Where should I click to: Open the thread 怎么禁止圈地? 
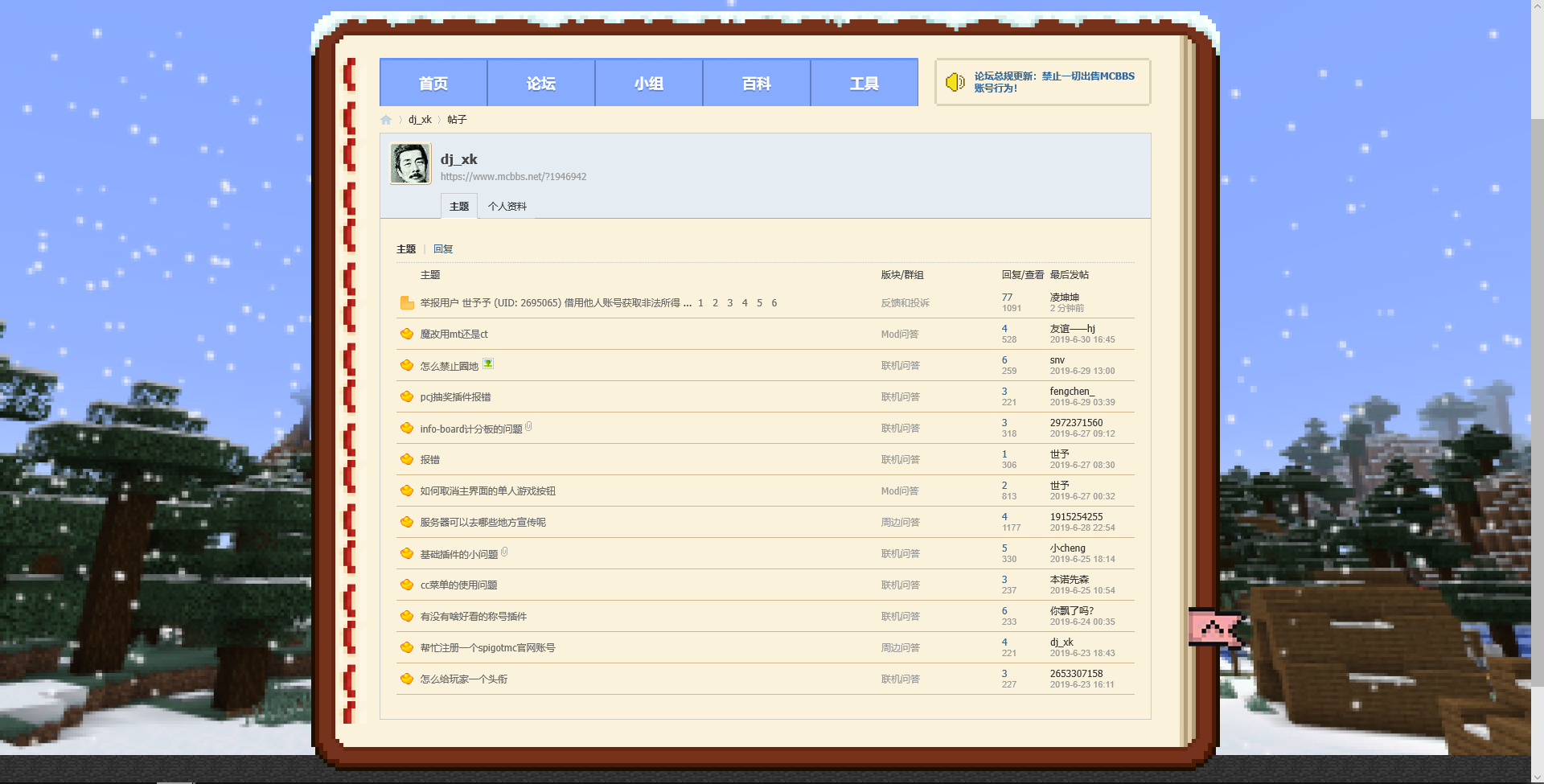pos(449,366)
